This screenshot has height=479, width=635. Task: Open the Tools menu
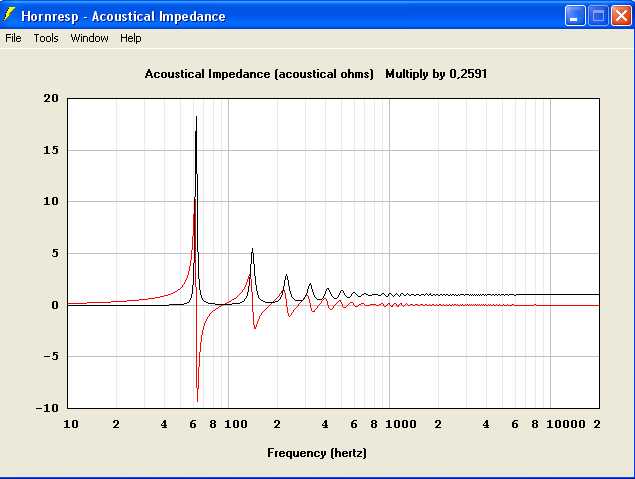[46, 38]
